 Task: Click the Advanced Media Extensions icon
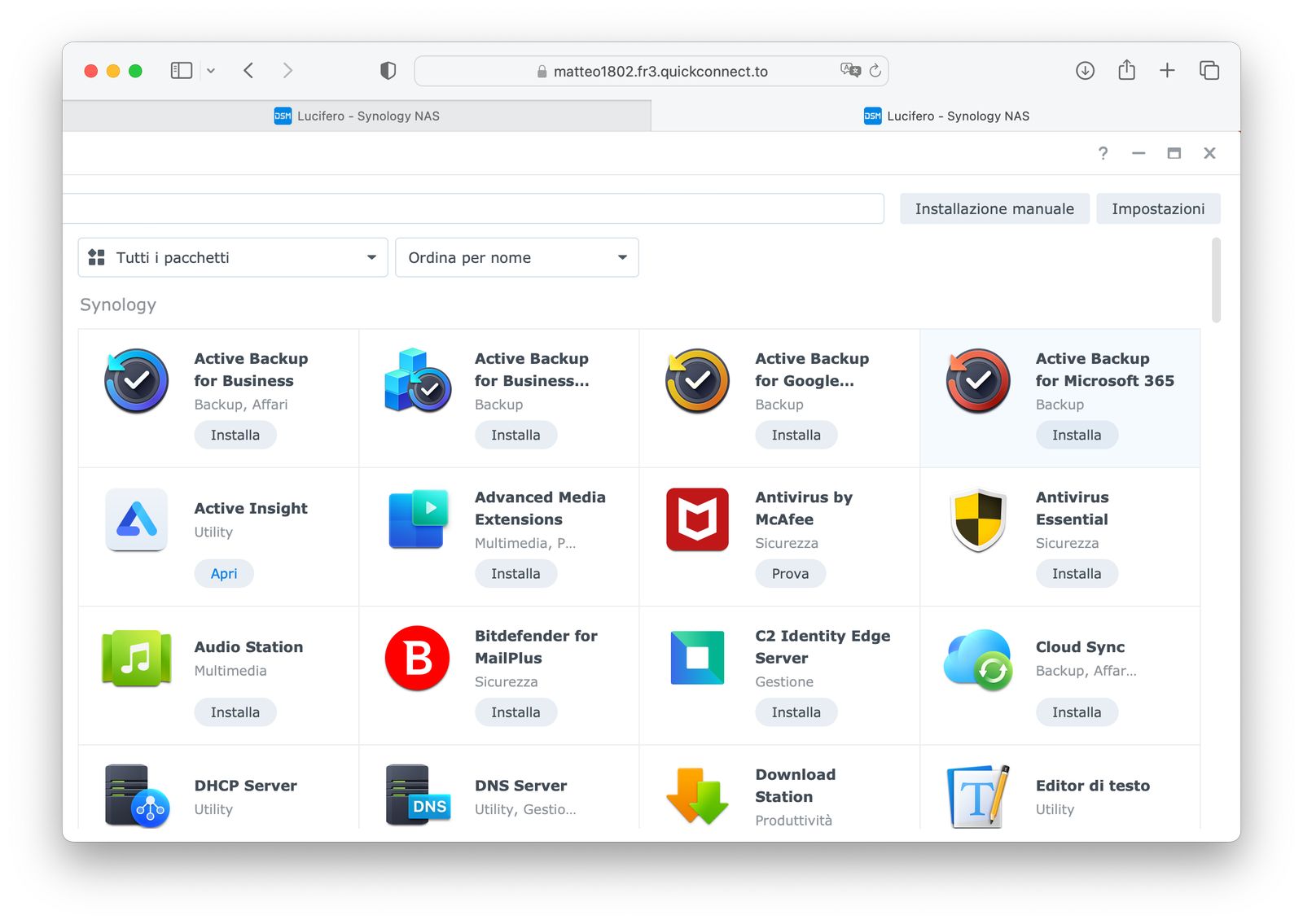click(418, 519)
